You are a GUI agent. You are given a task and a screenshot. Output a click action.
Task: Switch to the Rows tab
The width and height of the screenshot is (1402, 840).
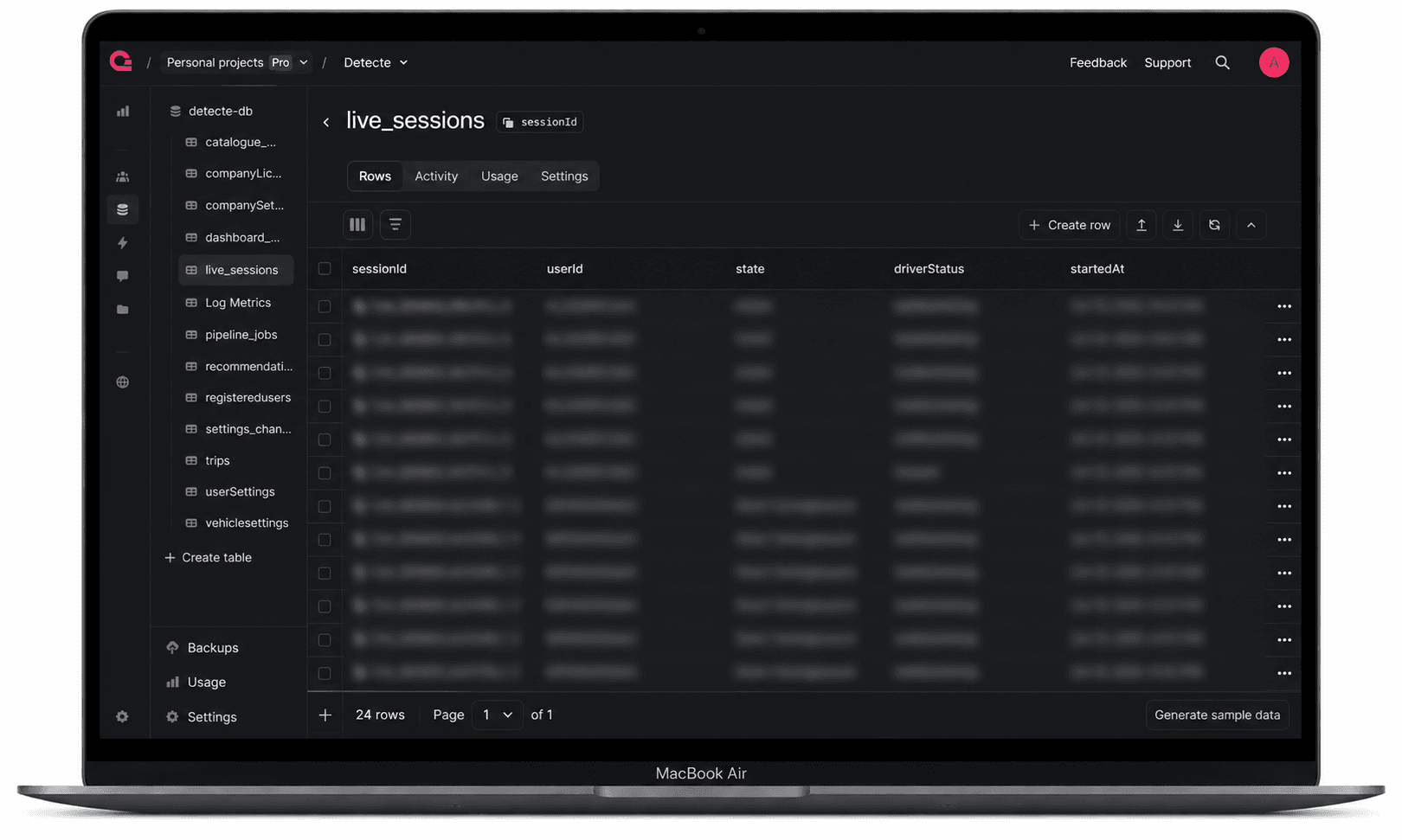pyautogui.click(x=375, y=176)
